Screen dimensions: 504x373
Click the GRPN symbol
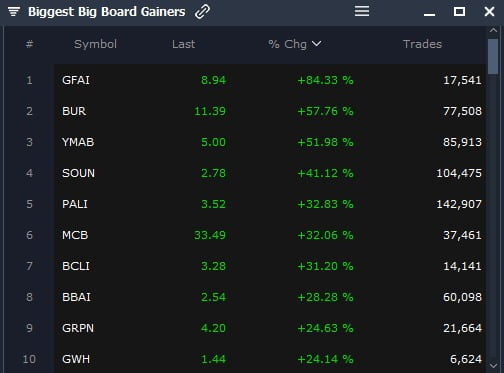tap(78, 328)
